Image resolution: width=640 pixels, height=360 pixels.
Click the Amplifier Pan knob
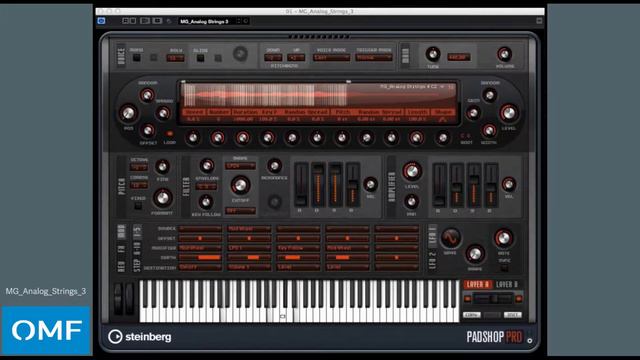pos(411,201)
